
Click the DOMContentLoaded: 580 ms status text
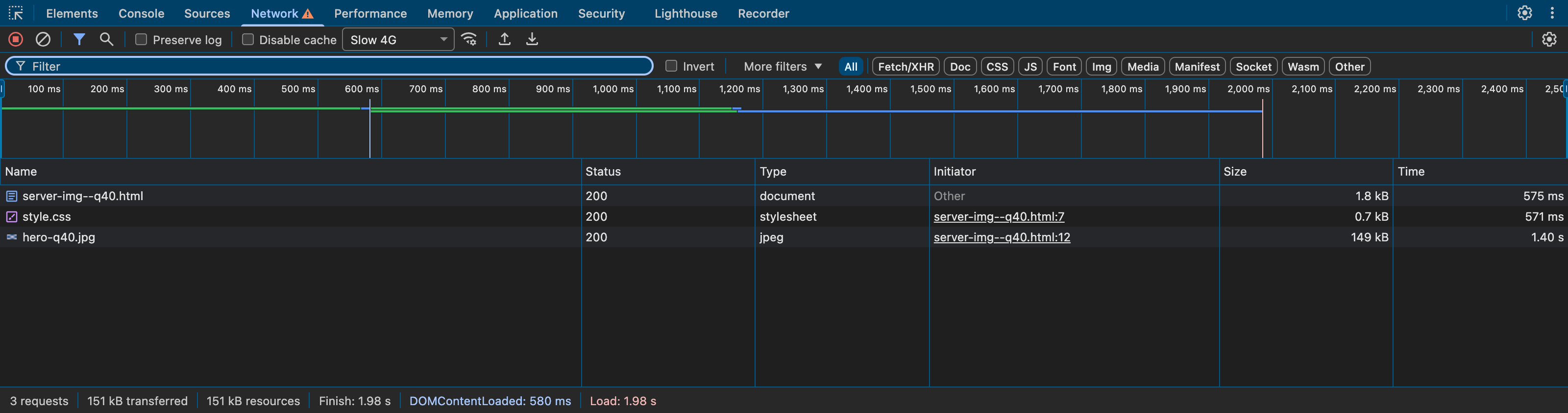[x=490, y=401]
